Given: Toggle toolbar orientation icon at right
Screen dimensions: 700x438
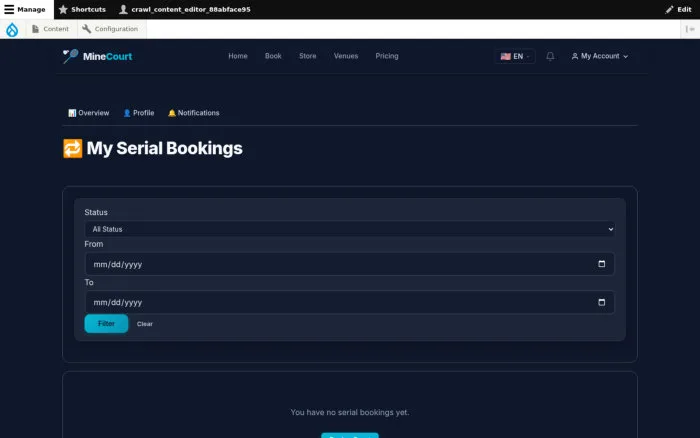Looking at the screenshot, I should coord(690,29).
